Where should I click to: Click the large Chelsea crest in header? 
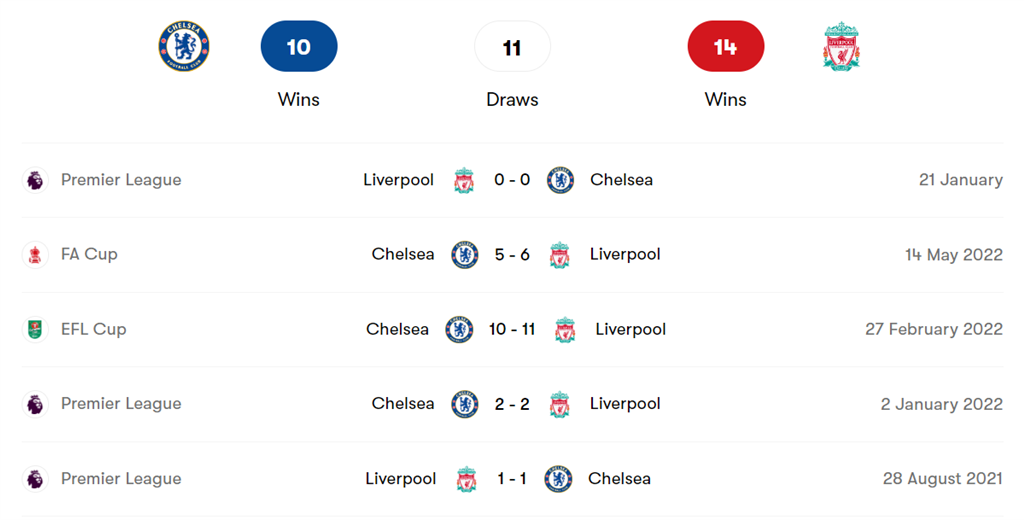point(184,46)
